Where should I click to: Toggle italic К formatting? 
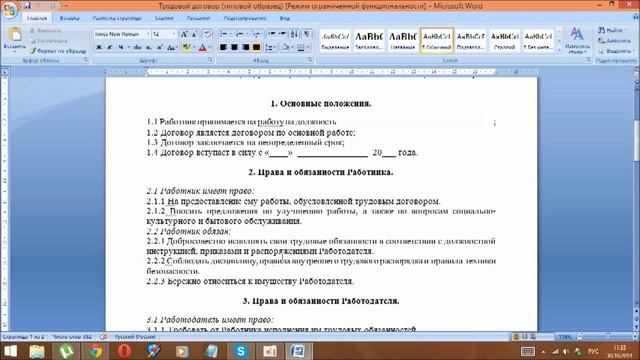point(109,48)
